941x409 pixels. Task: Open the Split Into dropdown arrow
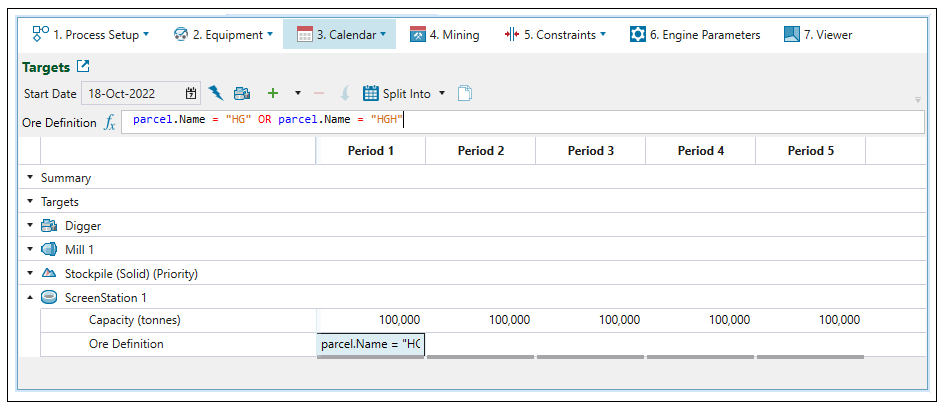[442, 93]
